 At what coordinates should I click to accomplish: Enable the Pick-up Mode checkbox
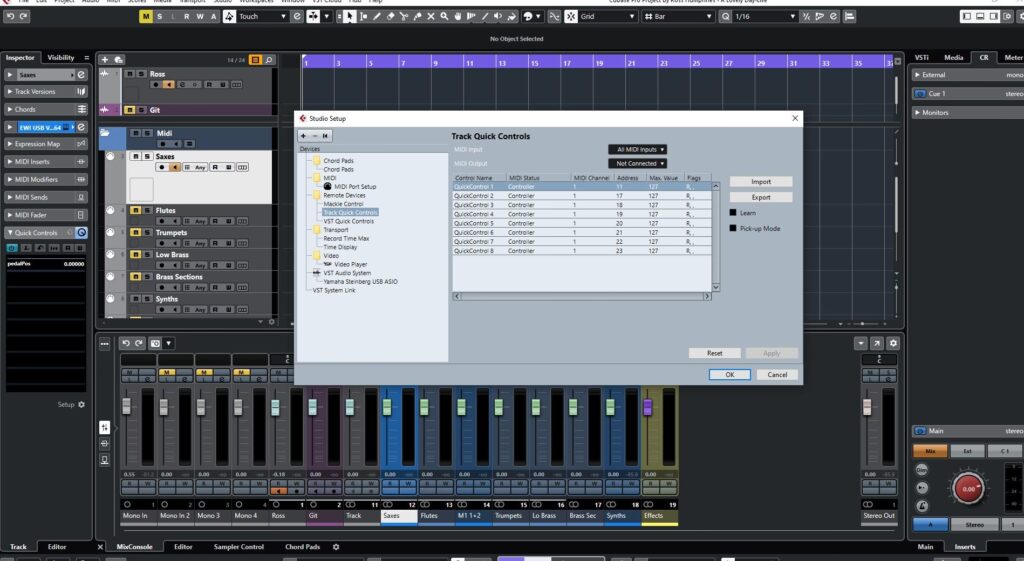(733, 229)
